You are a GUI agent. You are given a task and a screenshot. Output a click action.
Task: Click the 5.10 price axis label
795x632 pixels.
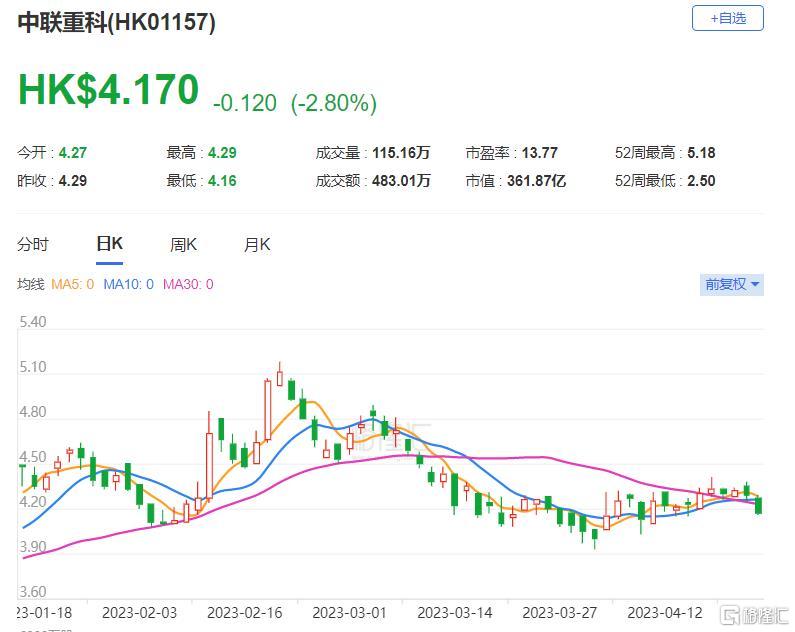click(32, 367)
